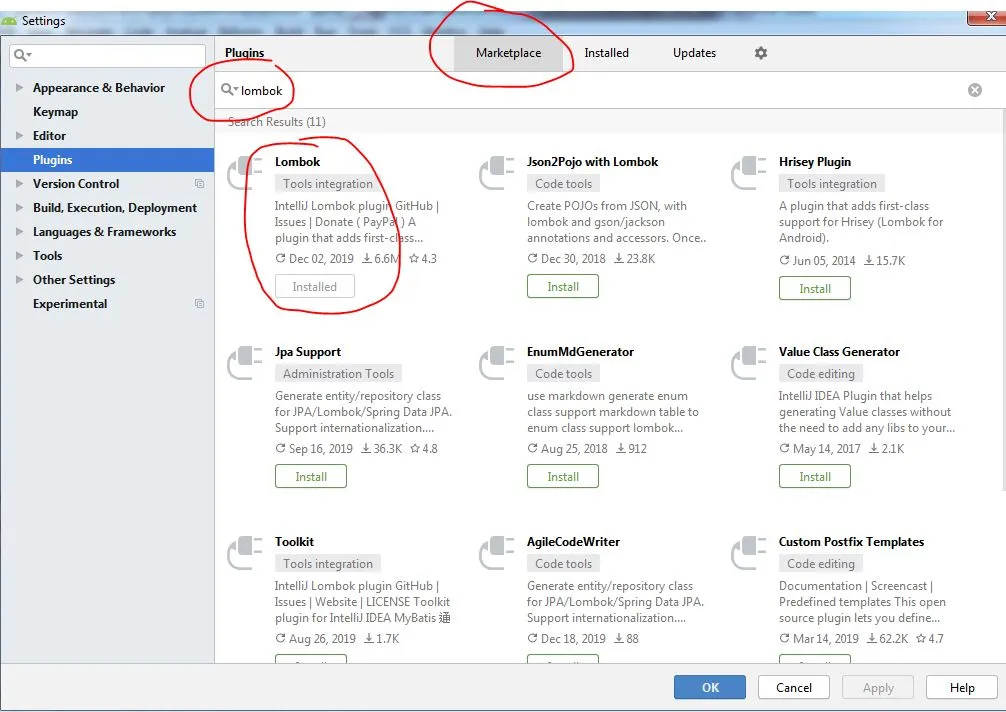Expand the Editor settings section

(x=19, y=135)
